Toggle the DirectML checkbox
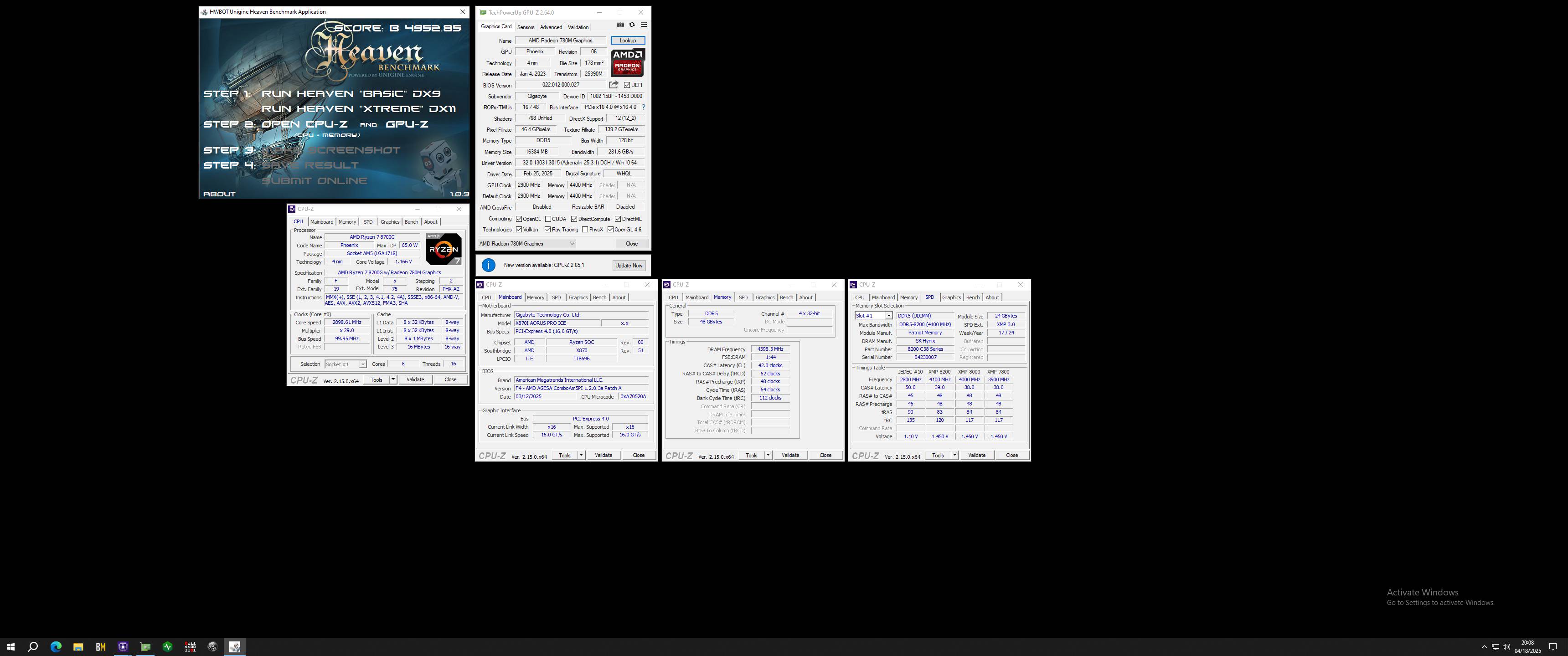Screen dimensions: 1568x656 (x=618, y=219)
